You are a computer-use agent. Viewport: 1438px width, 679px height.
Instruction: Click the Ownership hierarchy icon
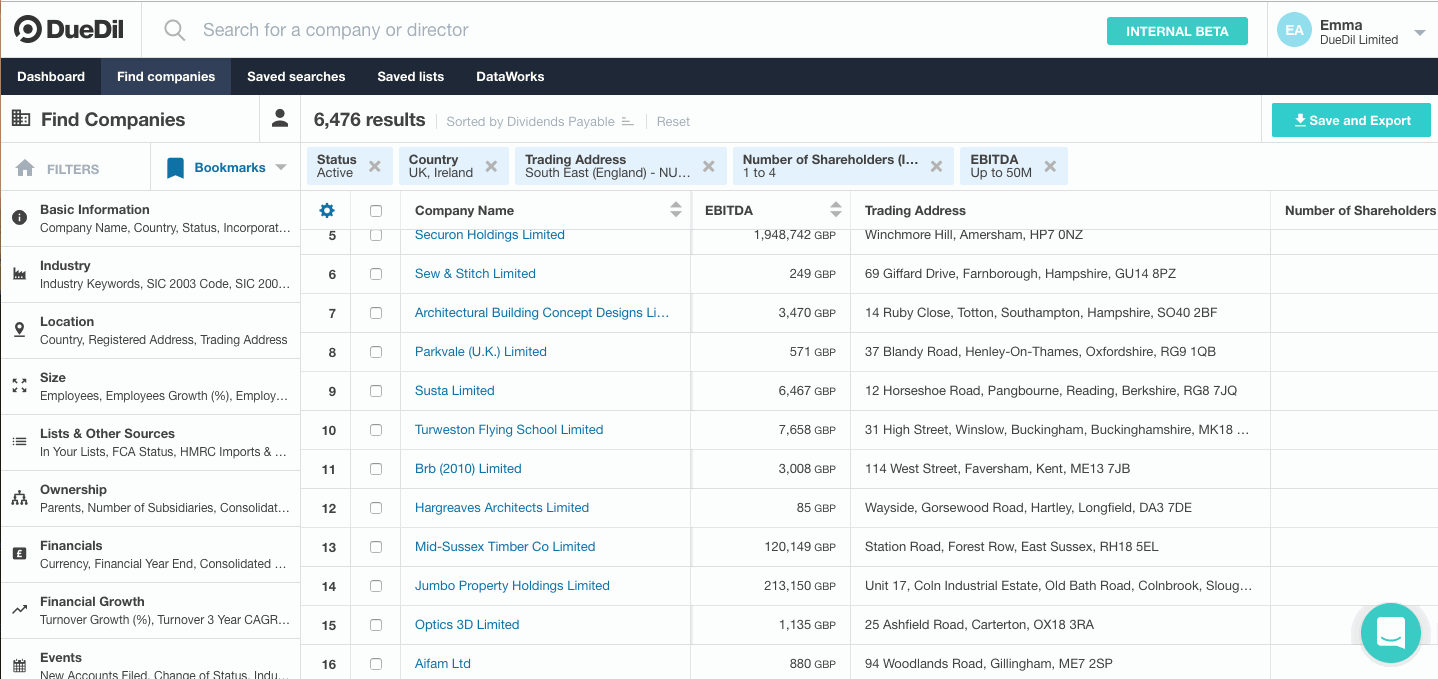[19, 498]
